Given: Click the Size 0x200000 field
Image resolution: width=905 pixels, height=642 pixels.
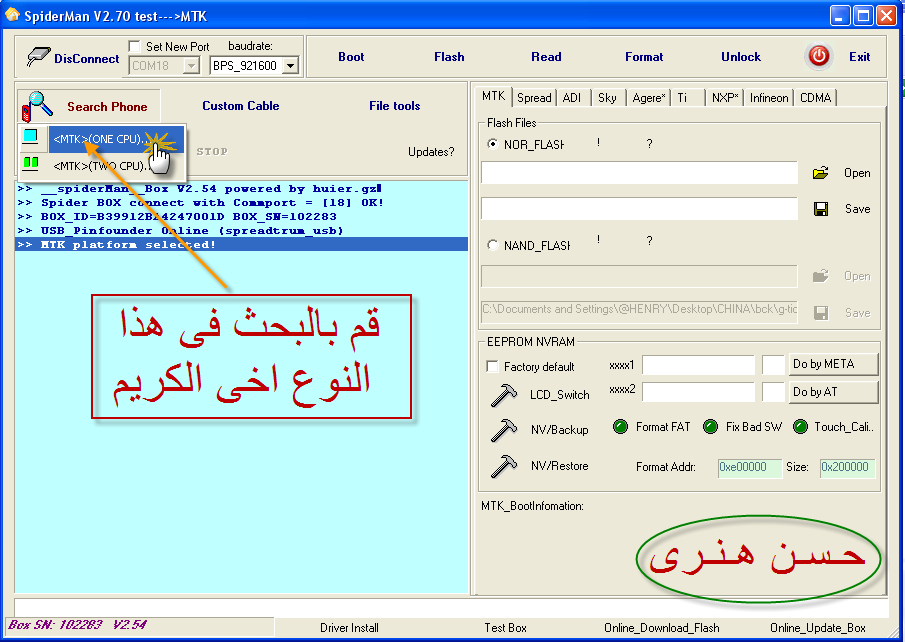Looking at the screenshot, I should tap(848, 467).
